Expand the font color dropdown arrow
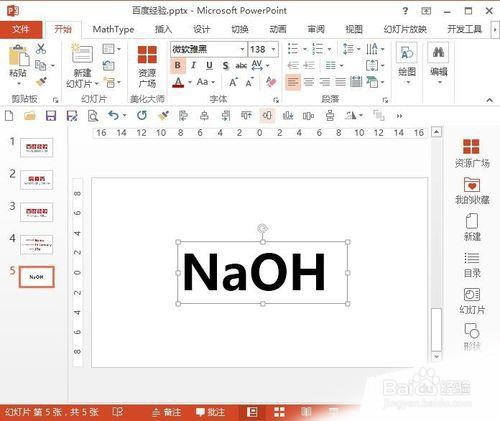Screen dimensions: 500x421 190,82
